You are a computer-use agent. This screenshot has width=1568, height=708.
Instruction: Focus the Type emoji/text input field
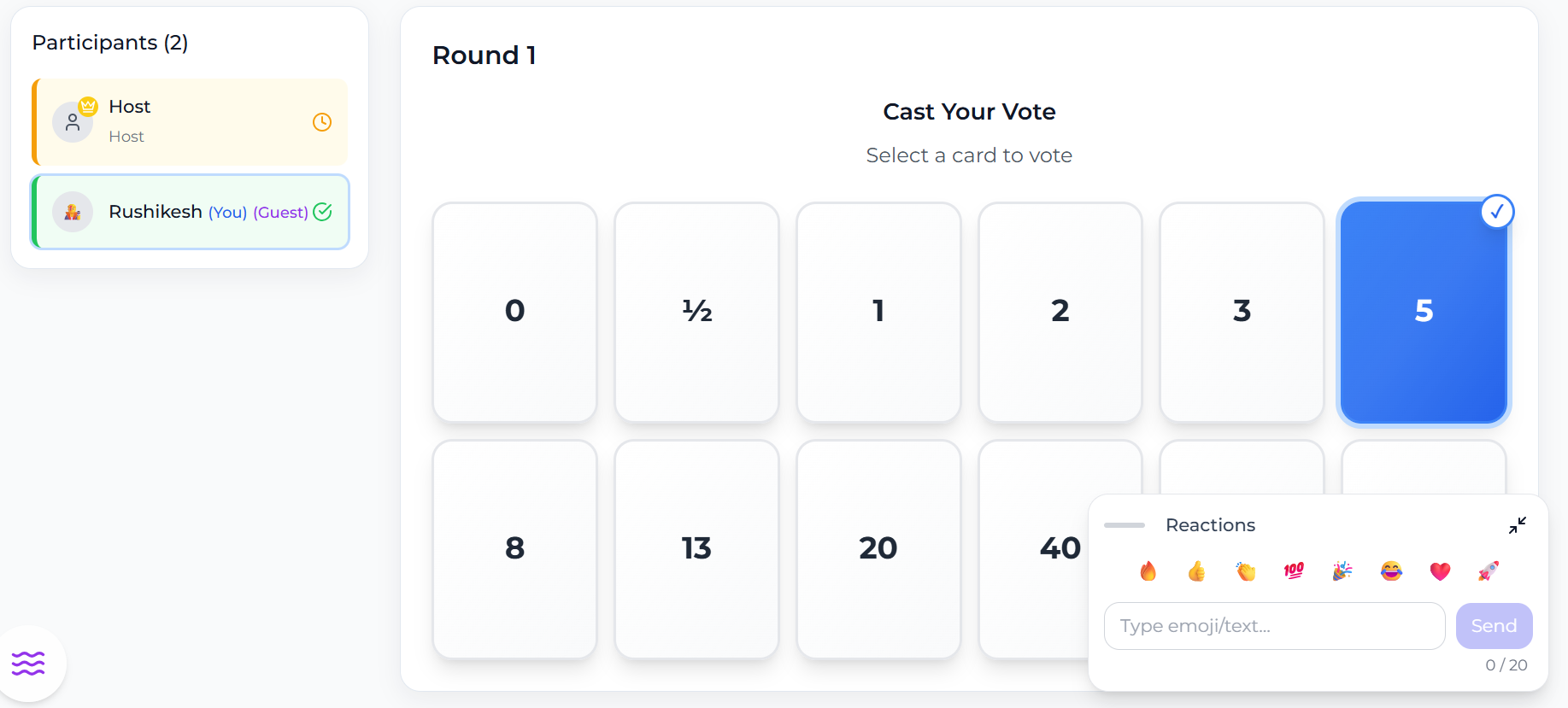[1274, 626]
